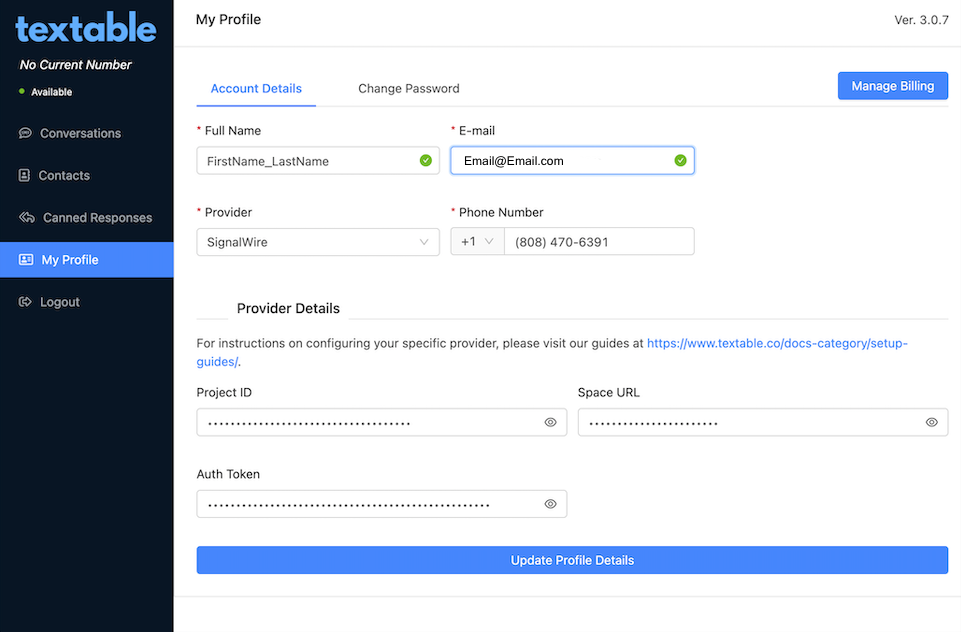Select the Account Details tab

tap(256, 88)
